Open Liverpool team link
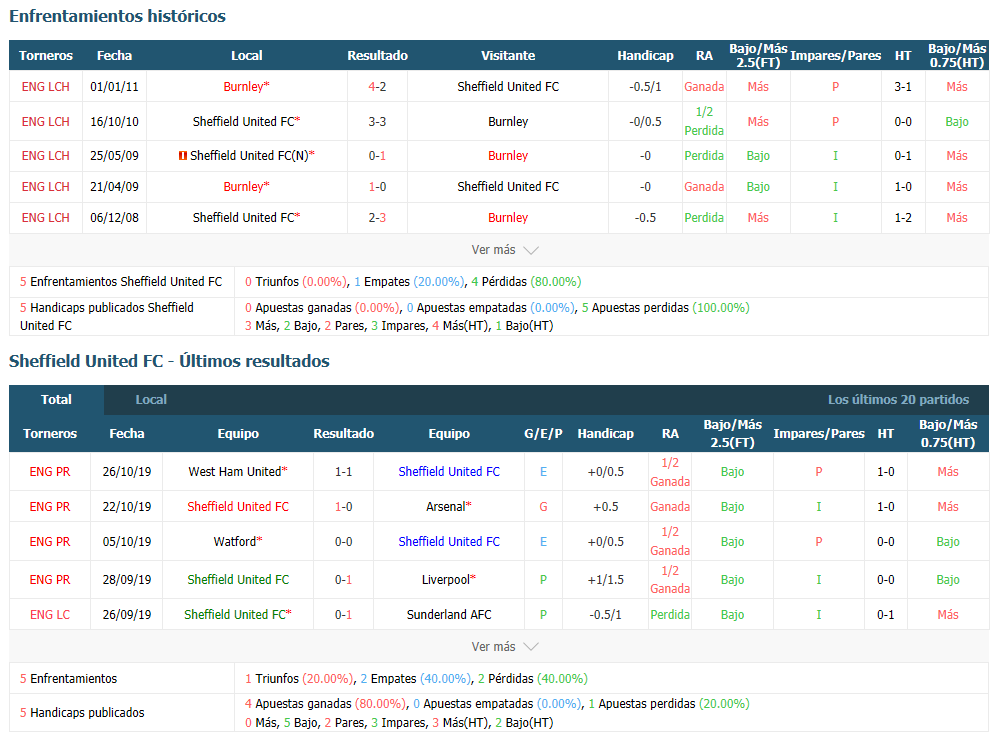This screenshot has width=1005, height=737. point(449,579)
